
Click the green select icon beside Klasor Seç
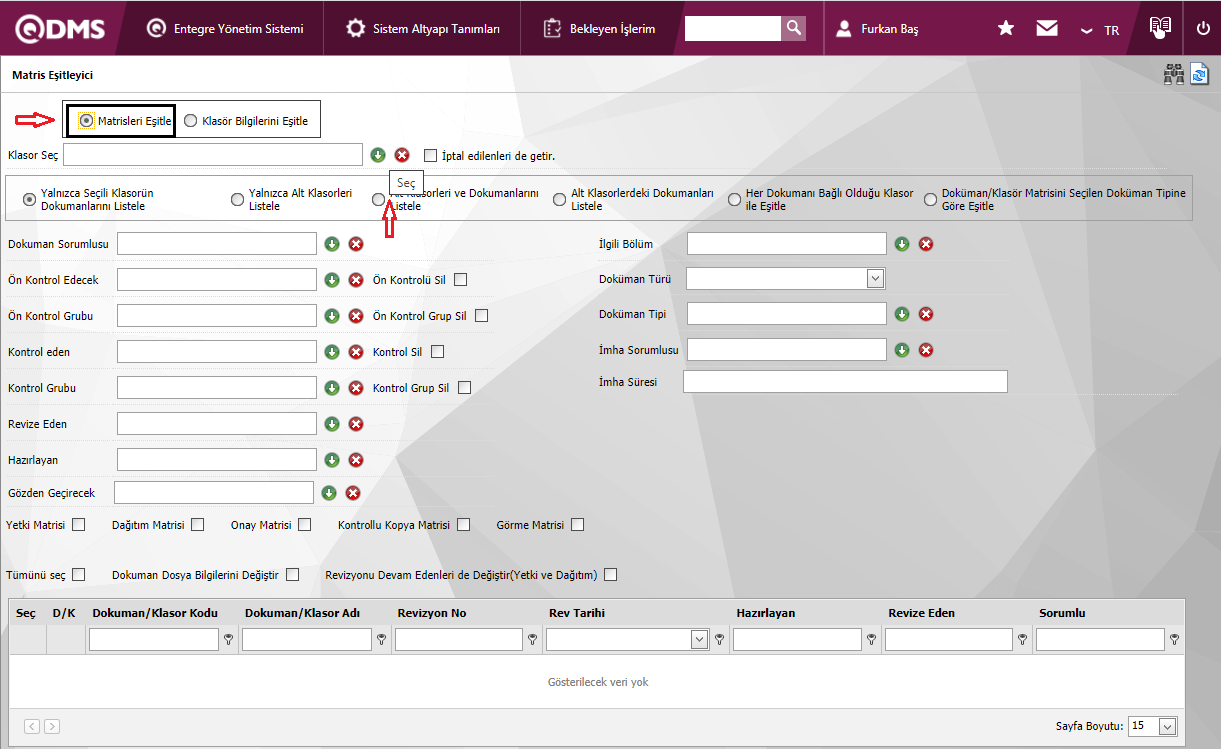(x=378, y=155)
